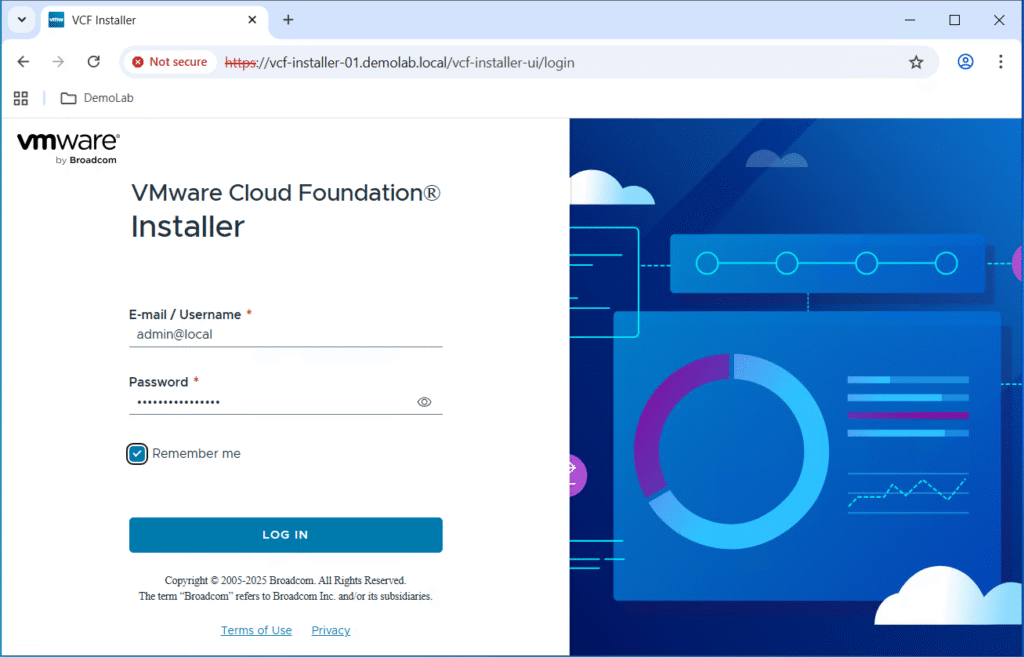Click the Not secure warning badge
Viewport: 1024px width, 657px height.
(169, 62)
